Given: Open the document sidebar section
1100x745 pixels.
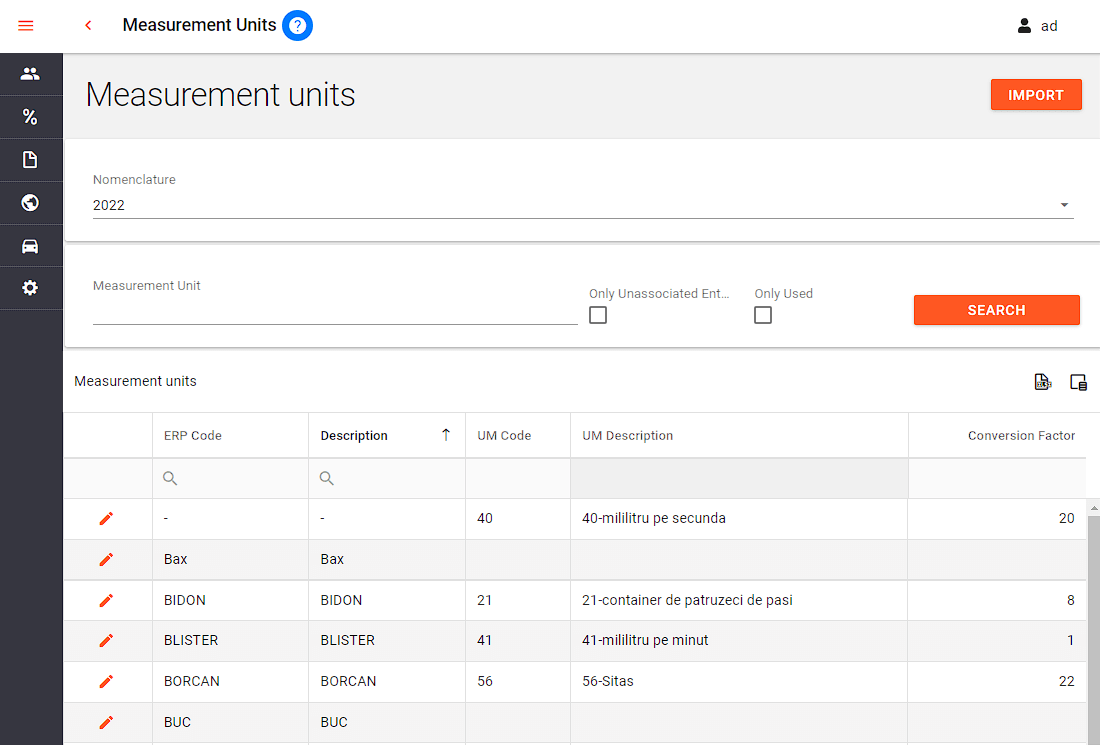Looking at the screenshot, I should point(30,160).
